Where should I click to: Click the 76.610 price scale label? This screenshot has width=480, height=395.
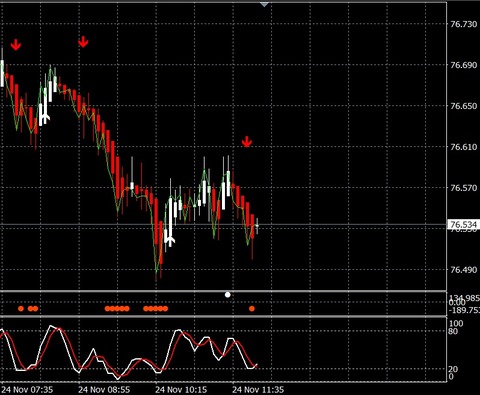[463, 147]
